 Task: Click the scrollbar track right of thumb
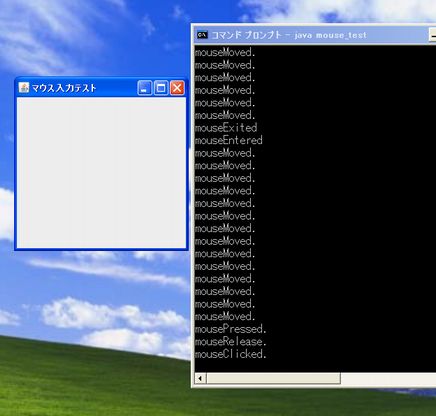pos(388,378)
